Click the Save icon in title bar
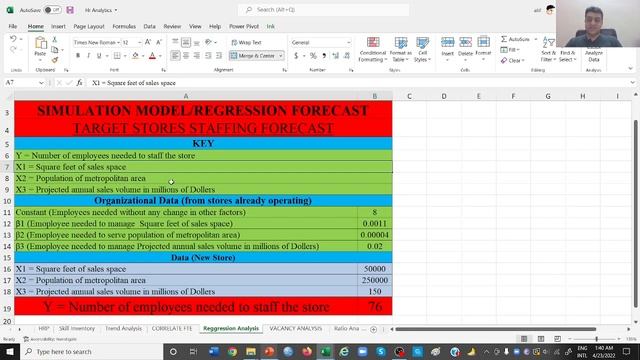The image size is (640, 360). coord(70,10)
